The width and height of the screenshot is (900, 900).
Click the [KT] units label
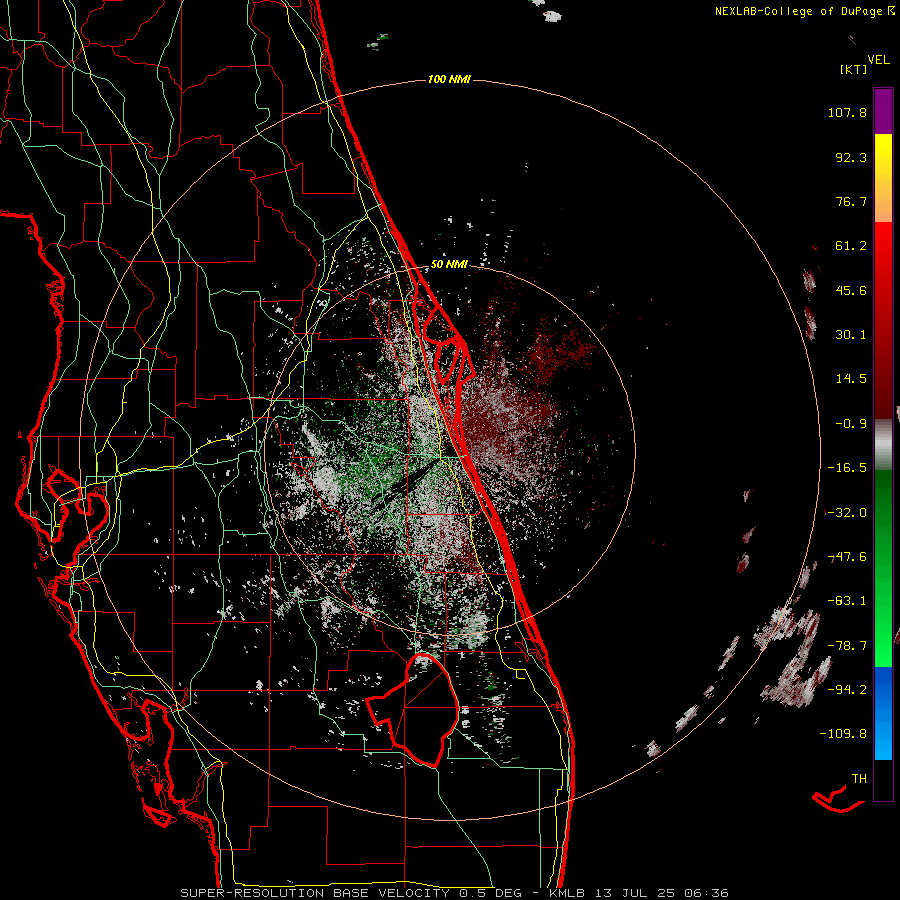click(x=853, y=69)
